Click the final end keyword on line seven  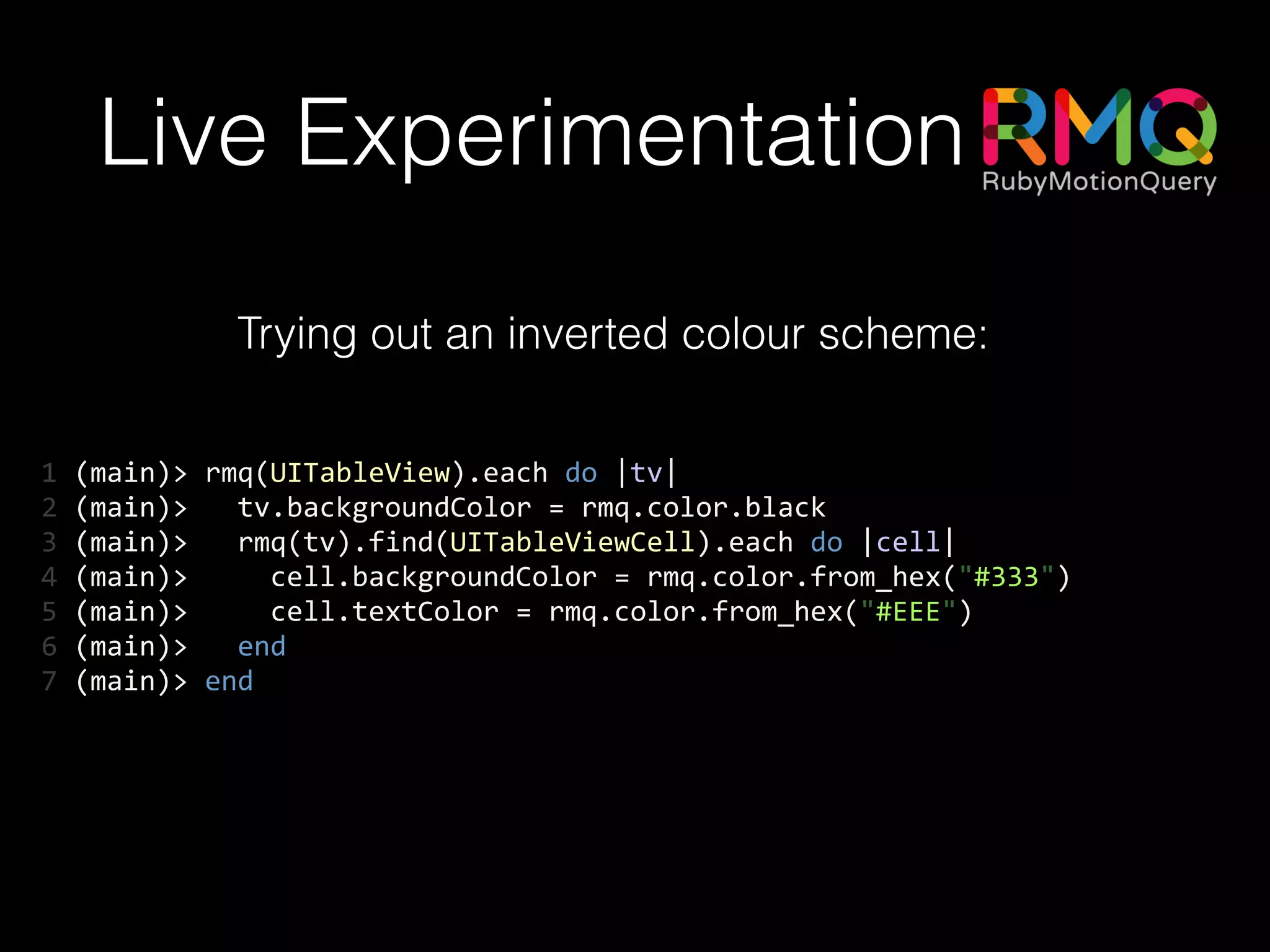(x=229, y=682)
